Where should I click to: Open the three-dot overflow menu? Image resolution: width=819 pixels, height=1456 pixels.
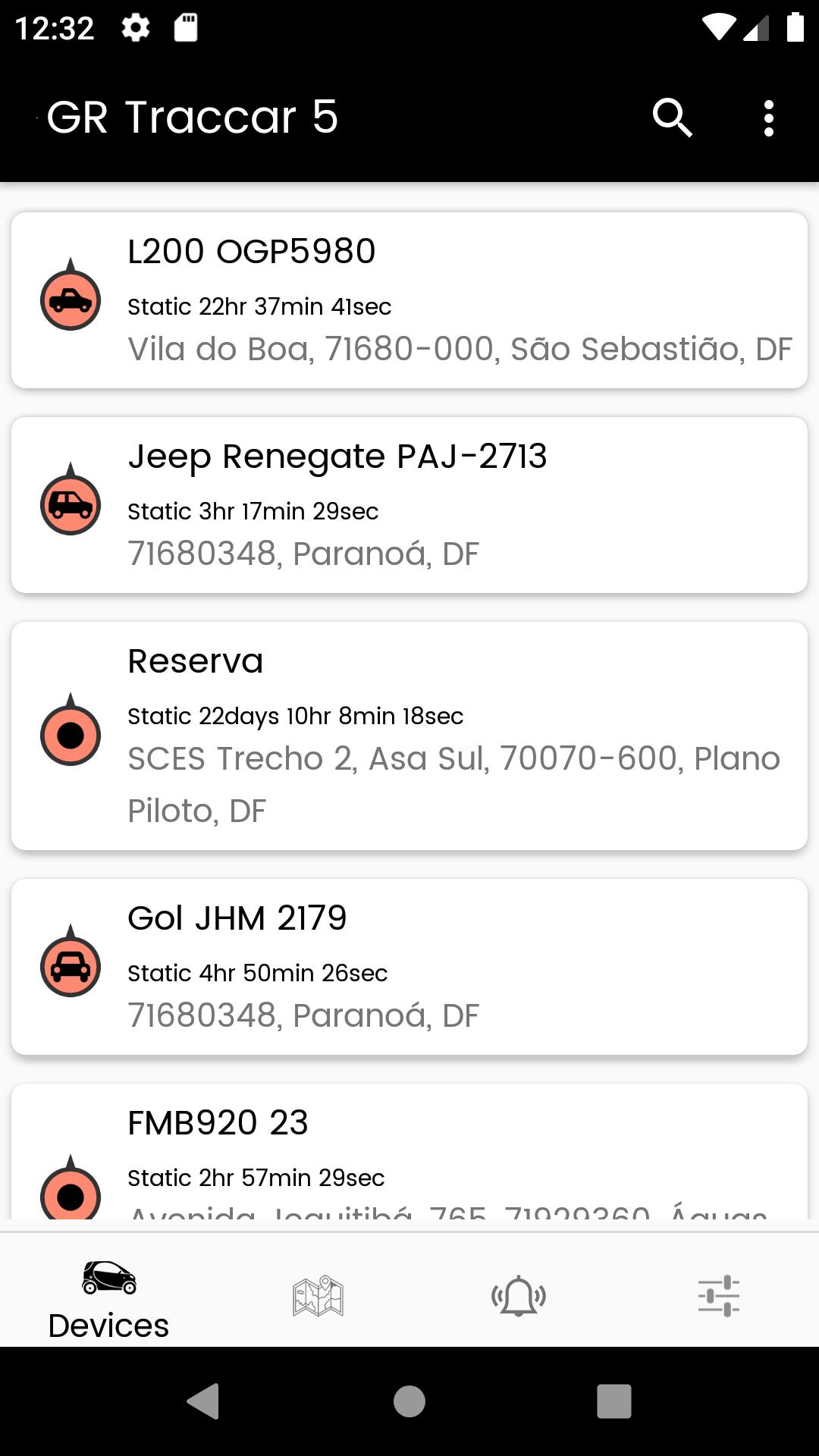(x=769, y=118)
